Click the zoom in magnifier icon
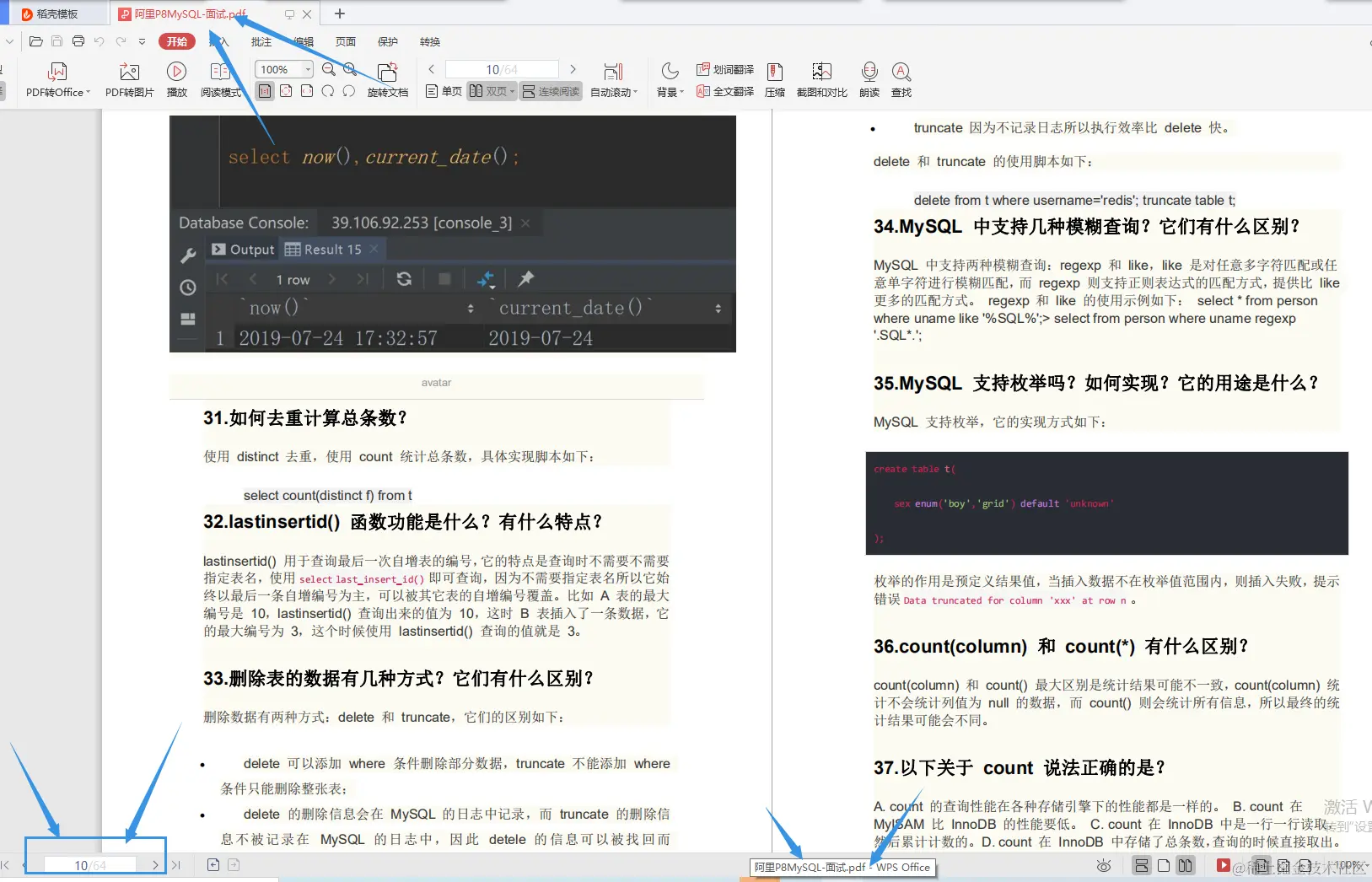The width and height of the screenshot is (1372, 882). pos(351,69)
